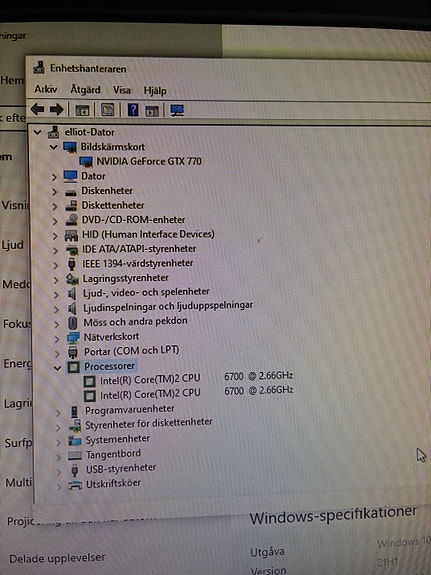Click the HID devices icon

coord(72,235)
